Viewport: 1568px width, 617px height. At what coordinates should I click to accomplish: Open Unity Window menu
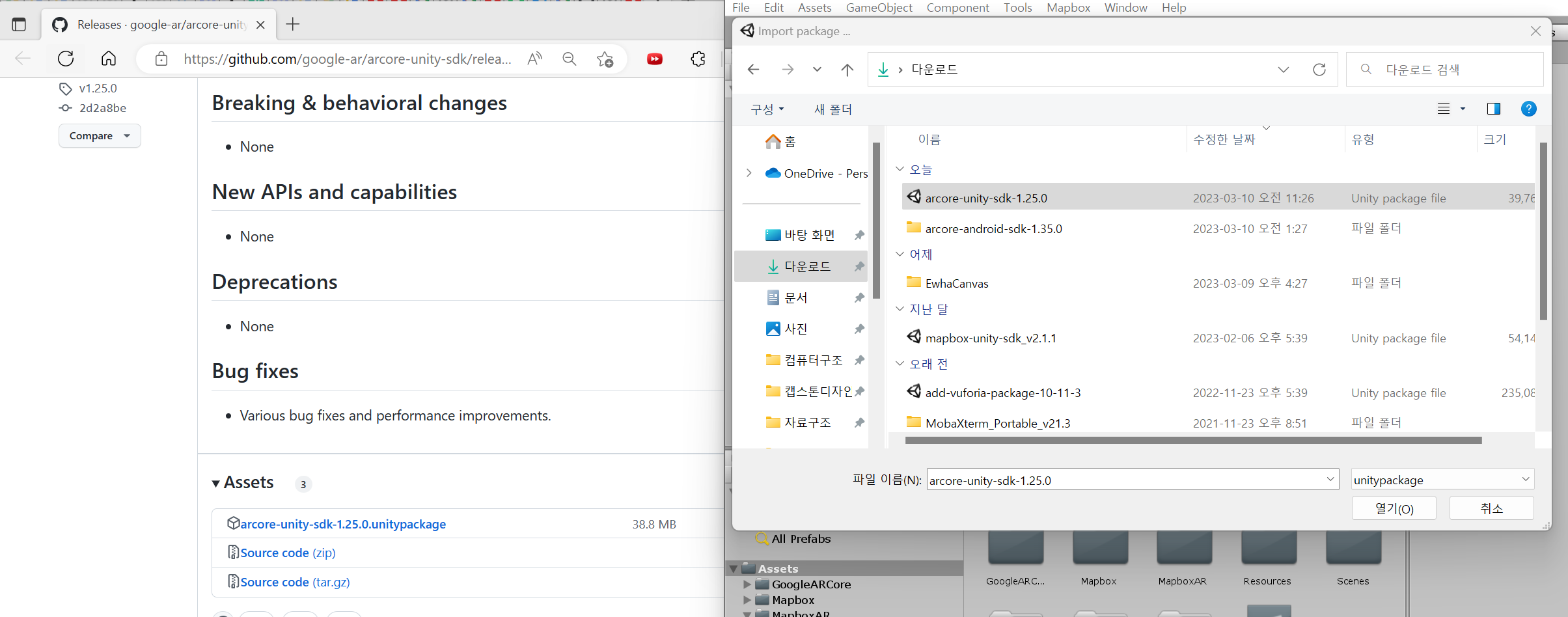(1125, 7)
